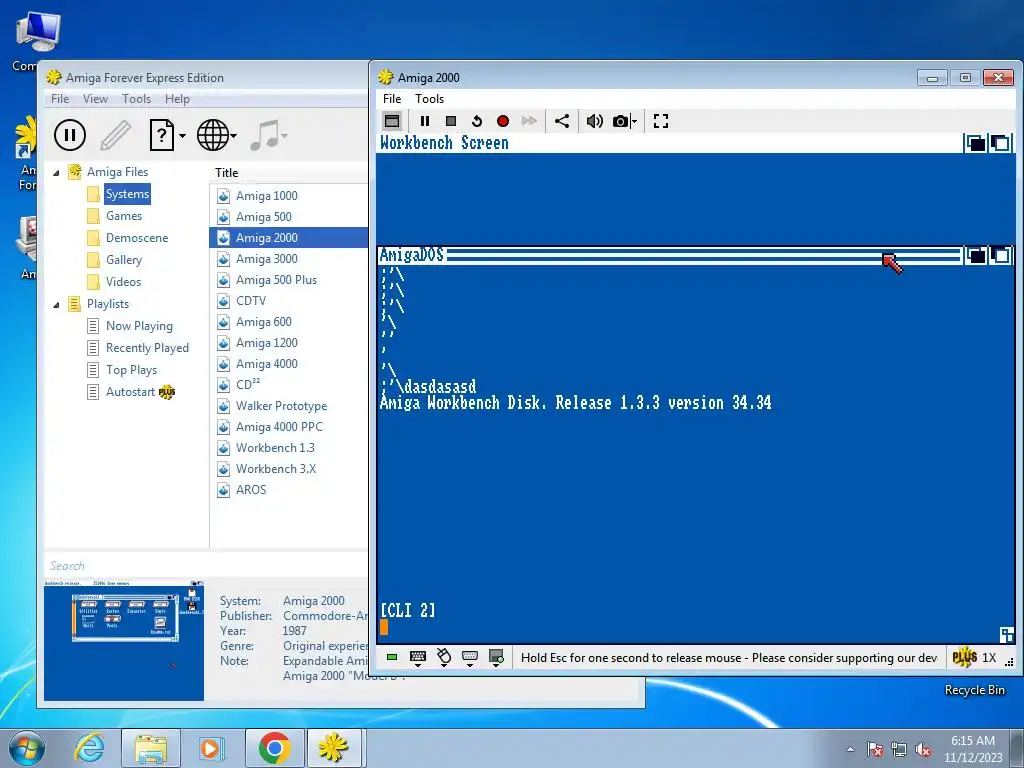This screenshot has width=1024, height=768.
Task: Select Amiga 600 in the title list
Action: point(264,321)
